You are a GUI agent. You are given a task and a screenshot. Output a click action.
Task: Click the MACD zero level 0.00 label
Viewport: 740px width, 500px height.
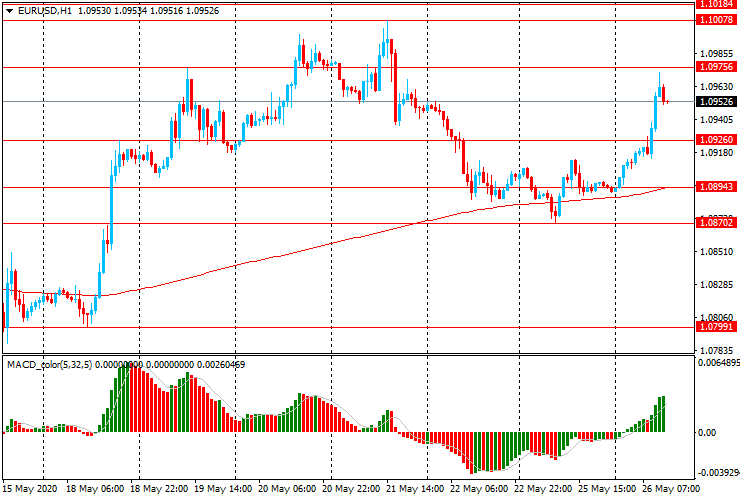706,432
